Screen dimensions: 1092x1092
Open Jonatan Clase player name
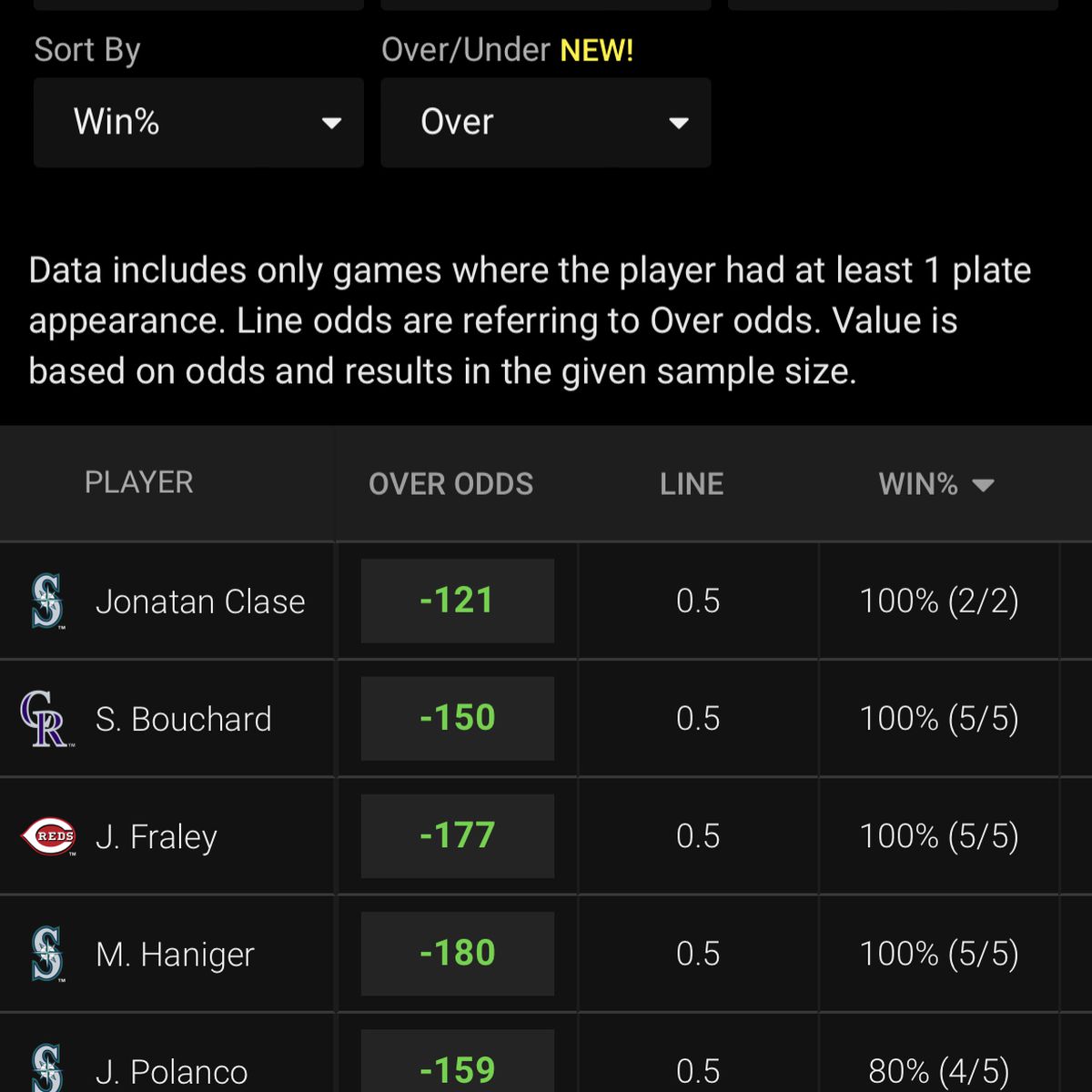pyautogui.click(x=200, y=602)
